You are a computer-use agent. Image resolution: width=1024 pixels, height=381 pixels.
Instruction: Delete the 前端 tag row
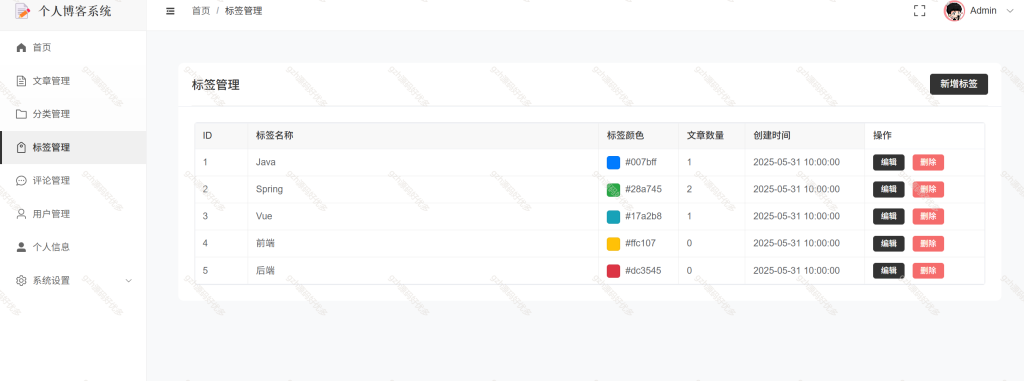coord(928,244)
